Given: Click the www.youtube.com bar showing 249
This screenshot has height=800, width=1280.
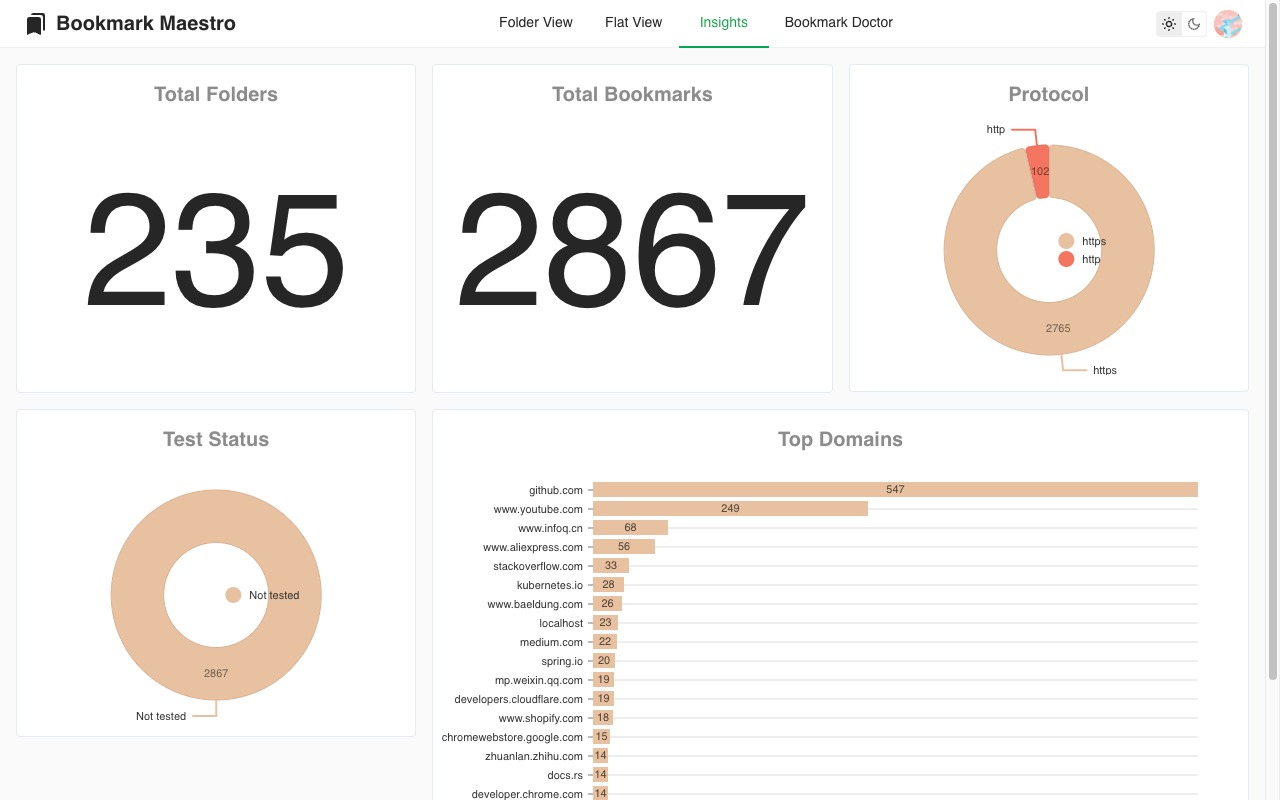Looking at the screenshot, I should tap(730, 509).
